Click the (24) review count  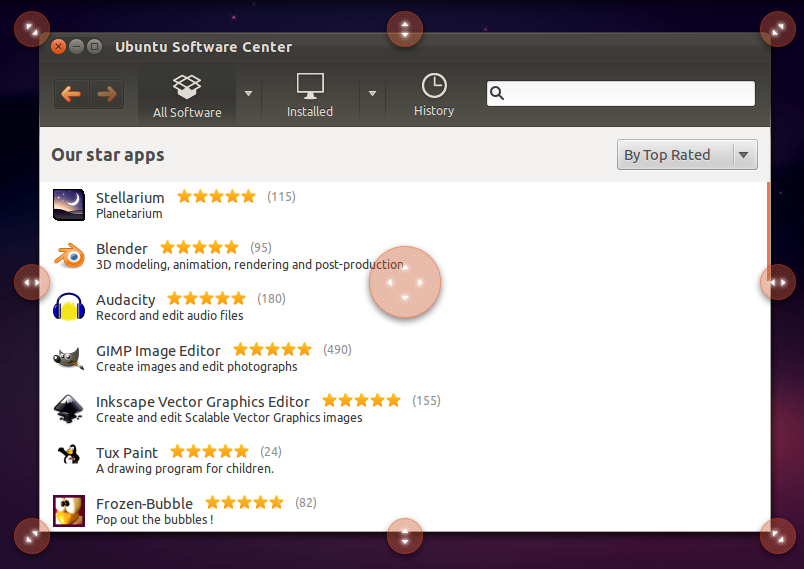(271, 452)
